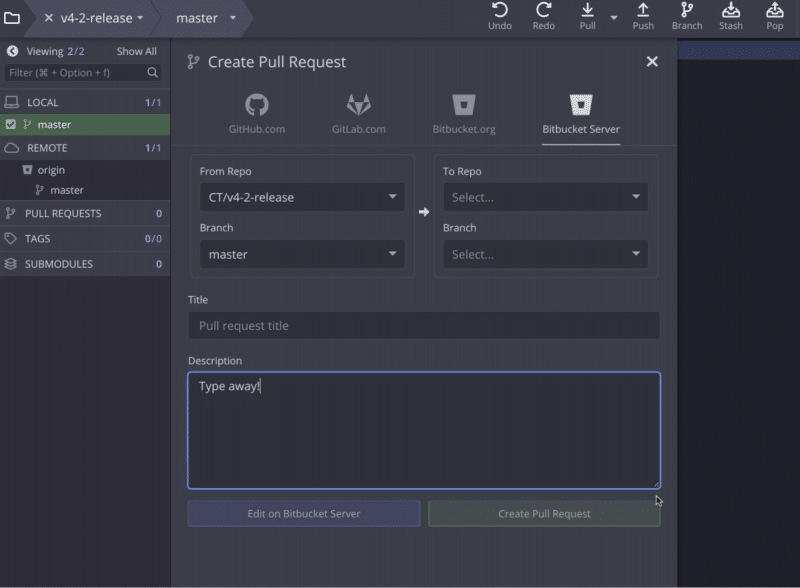Select local master branch row
This screenshot has height=588, width=800.
pyautogui.click(x=85, y=125)
